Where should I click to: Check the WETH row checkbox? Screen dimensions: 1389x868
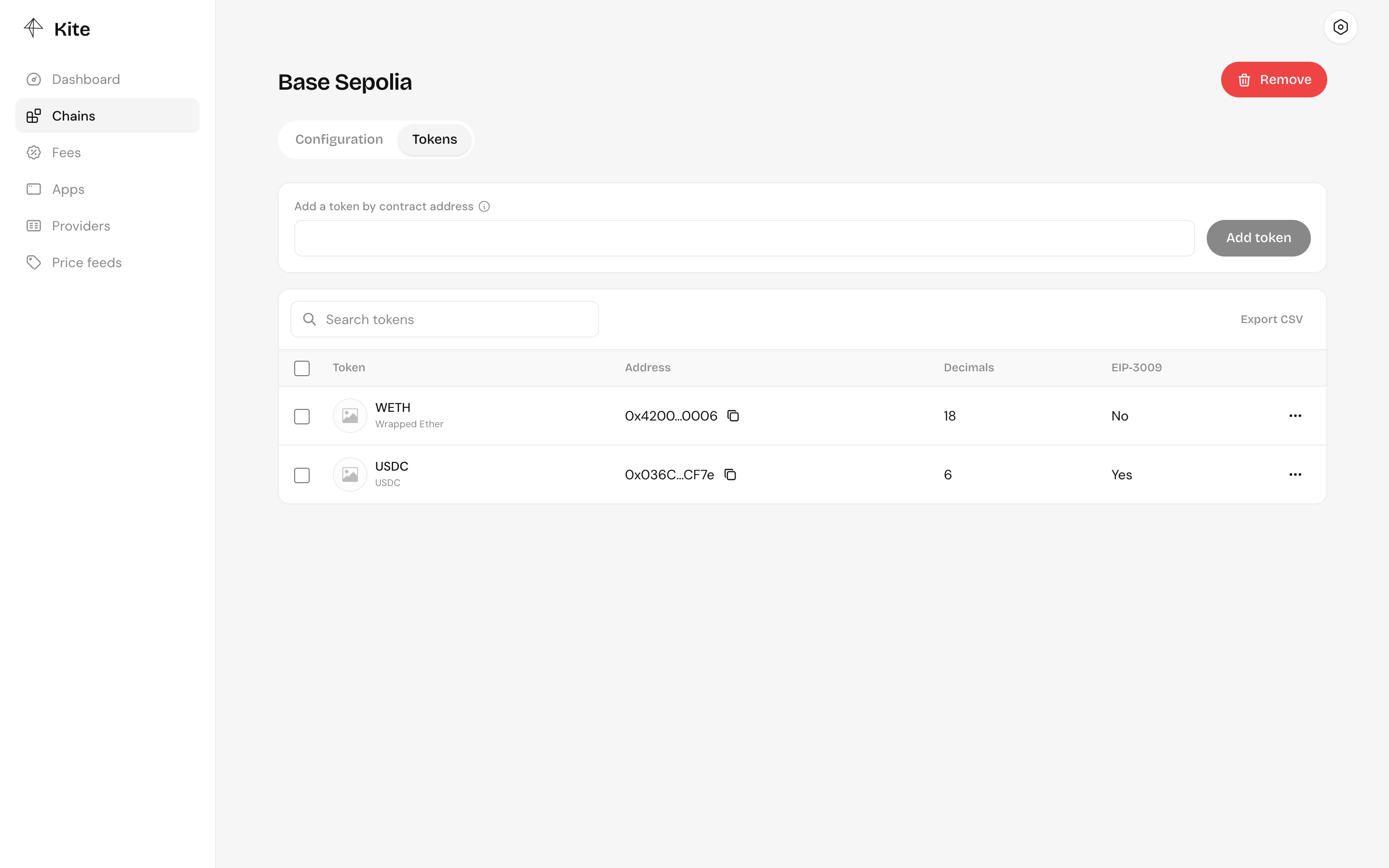point(302,416)
